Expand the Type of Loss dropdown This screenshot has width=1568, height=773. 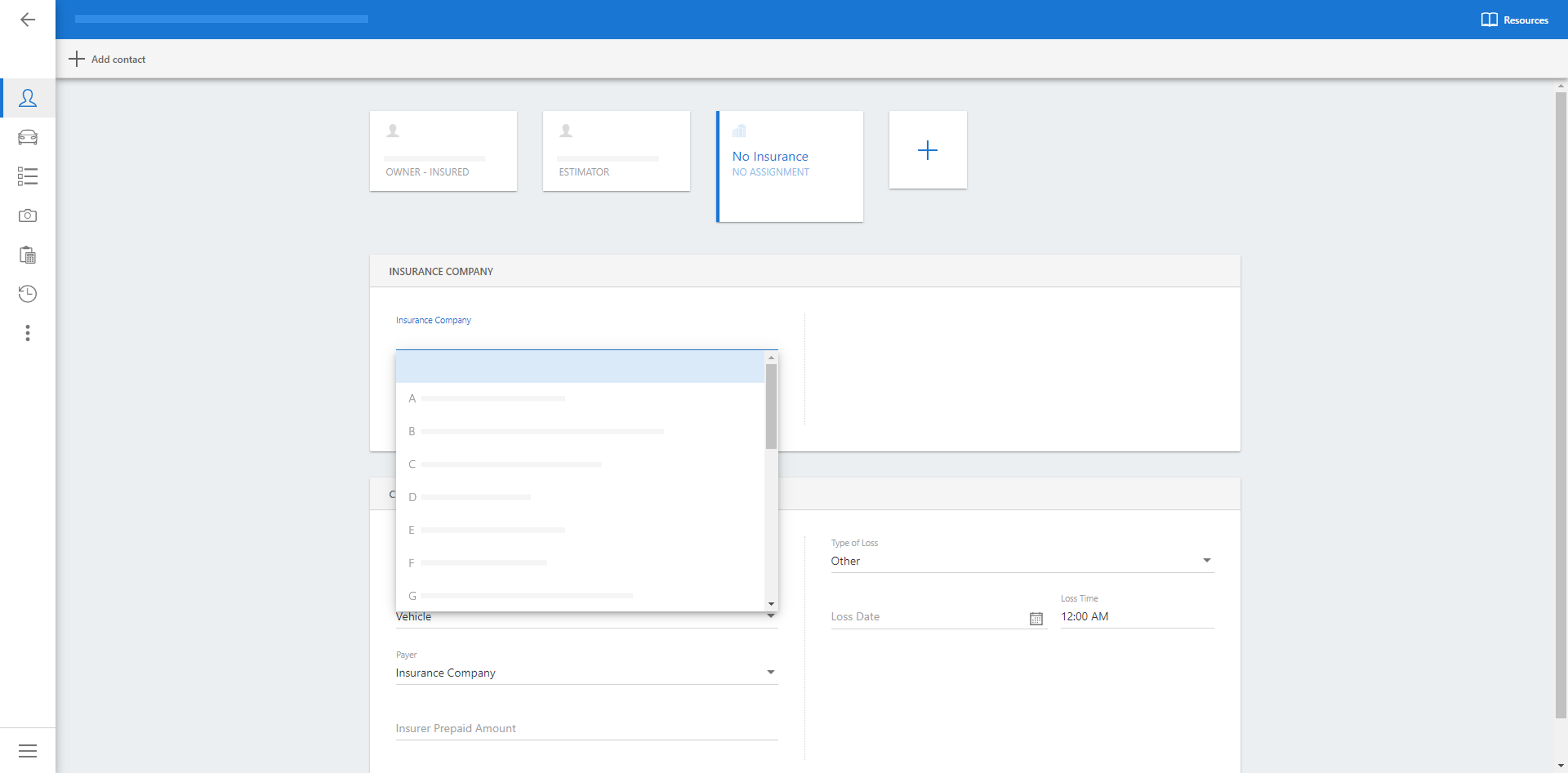pyautogui.click(x=1206, y=561)
